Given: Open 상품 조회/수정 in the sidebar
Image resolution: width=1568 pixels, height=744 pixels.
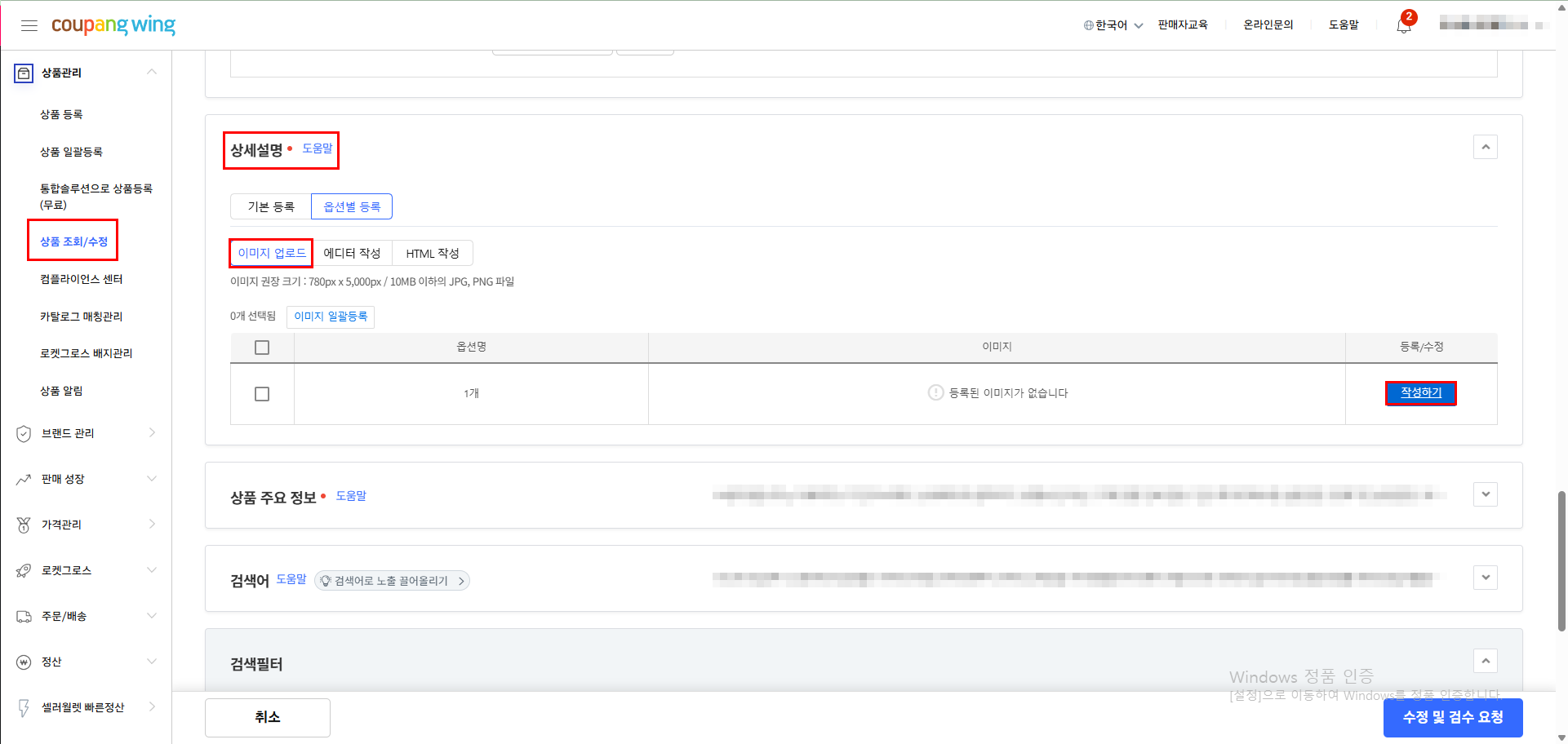Looking at the screenshot, I should pos(73,242).
